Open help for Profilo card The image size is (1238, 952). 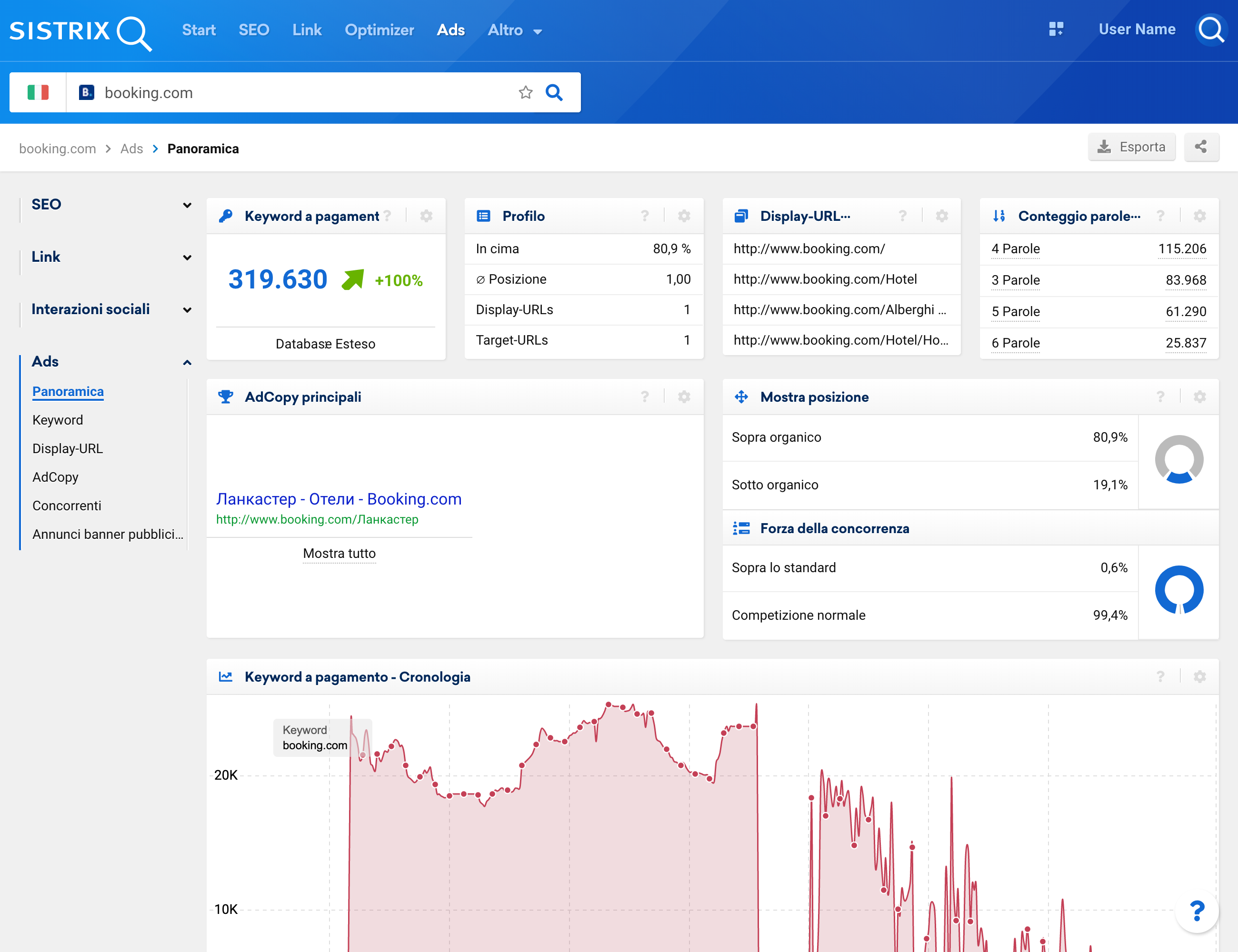click(x=645, y=216)
